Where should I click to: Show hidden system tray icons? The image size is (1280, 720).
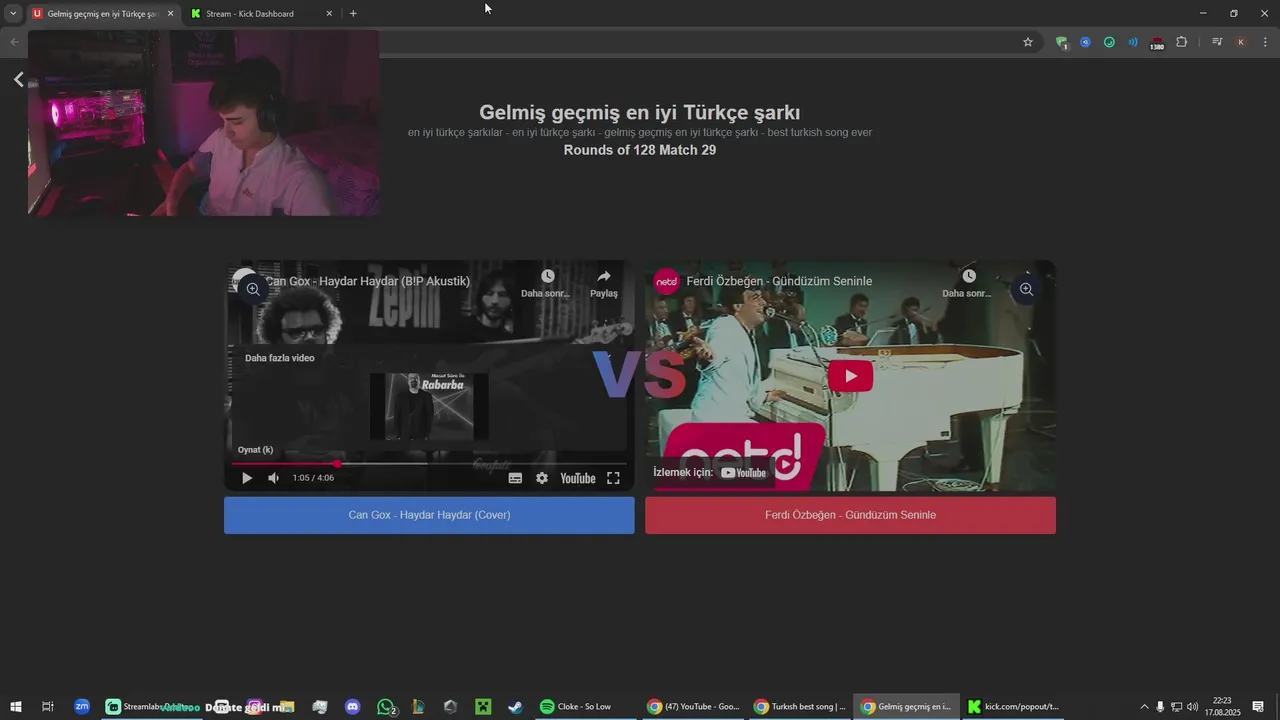(1145, 707)
